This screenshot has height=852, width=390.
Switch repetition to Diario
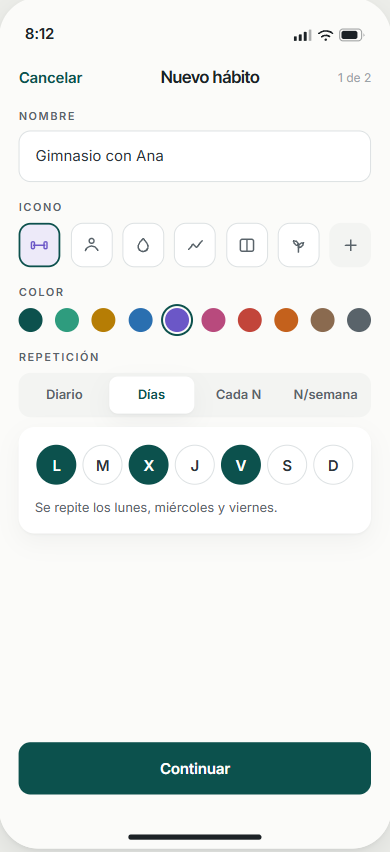point(65,394)
